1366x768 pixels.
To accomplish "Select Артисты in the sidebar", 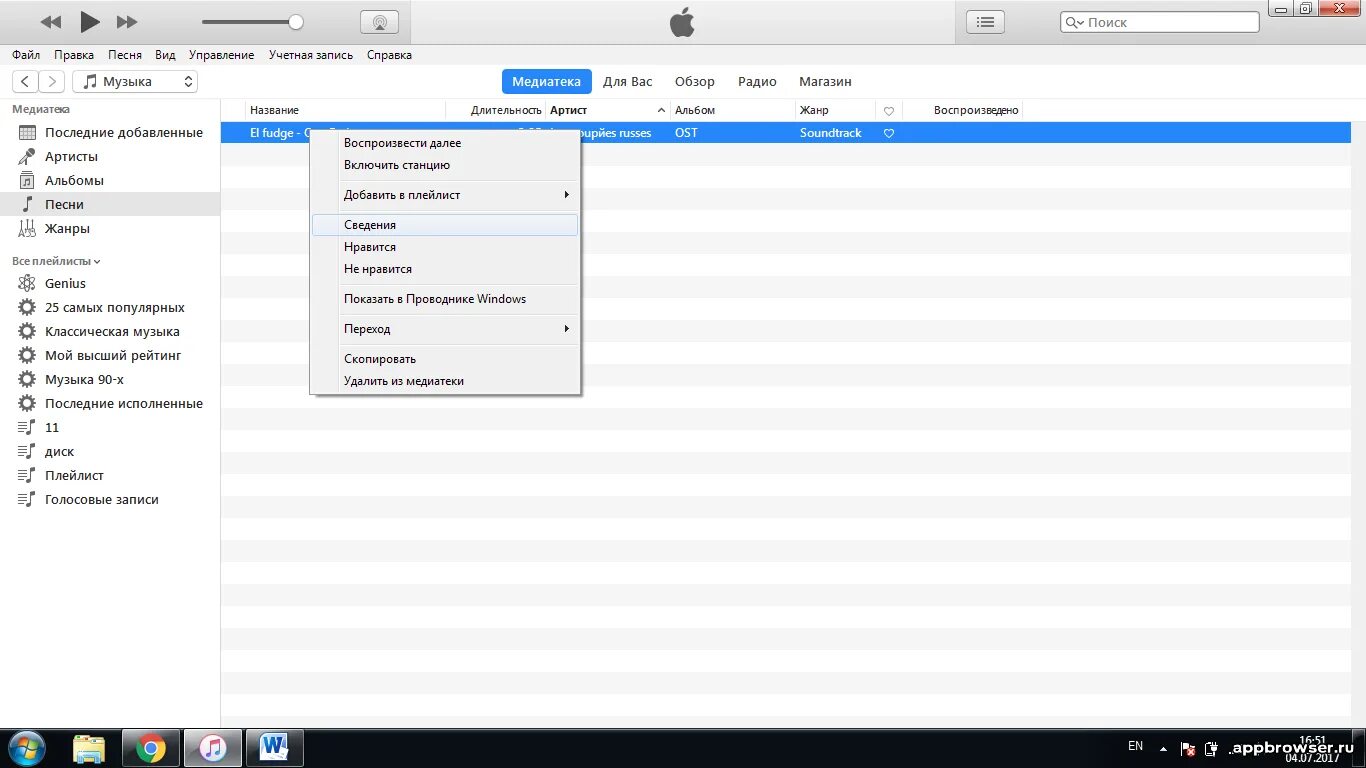I will (110, 156).
